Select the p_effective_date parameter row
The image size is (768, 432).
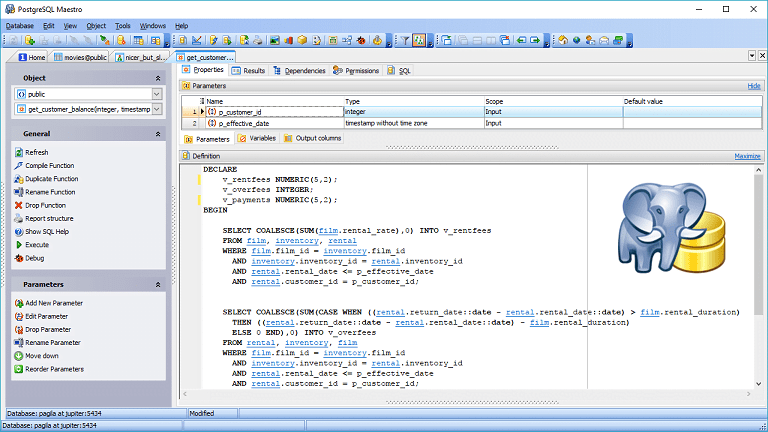(x=472, y=123)
